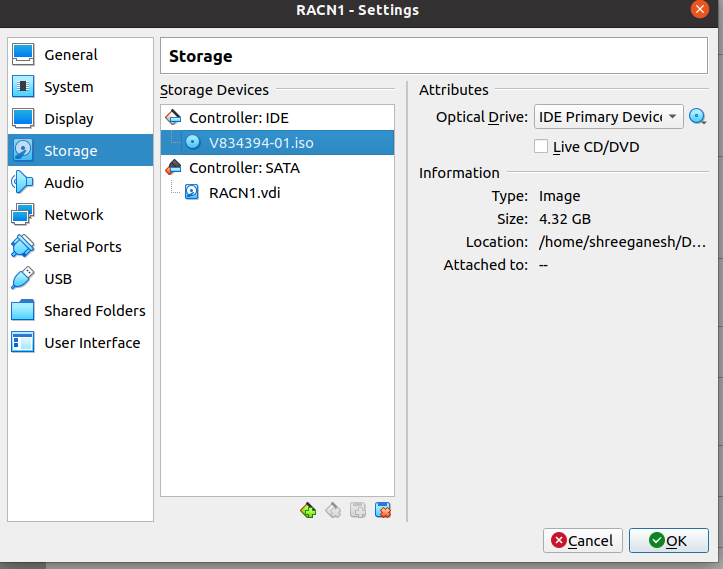Screen dimensions: 723x569
Task: Click the remove controller icon
Action: point(333,510)
